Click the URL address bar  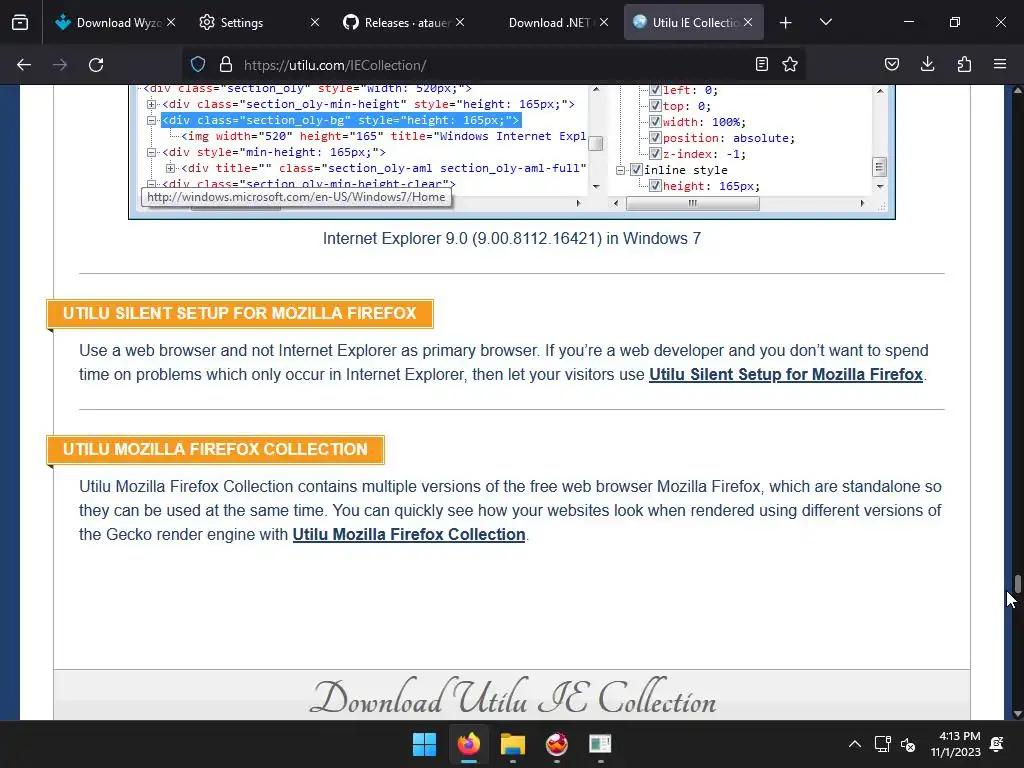(x=493, y=65)
